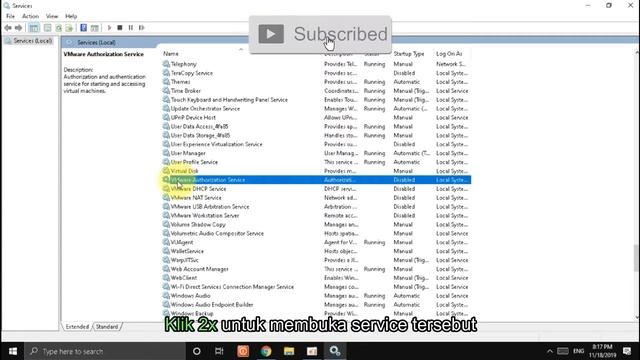
Task: Go back with the toolbar Back arrow
Action: click(8, 28)
